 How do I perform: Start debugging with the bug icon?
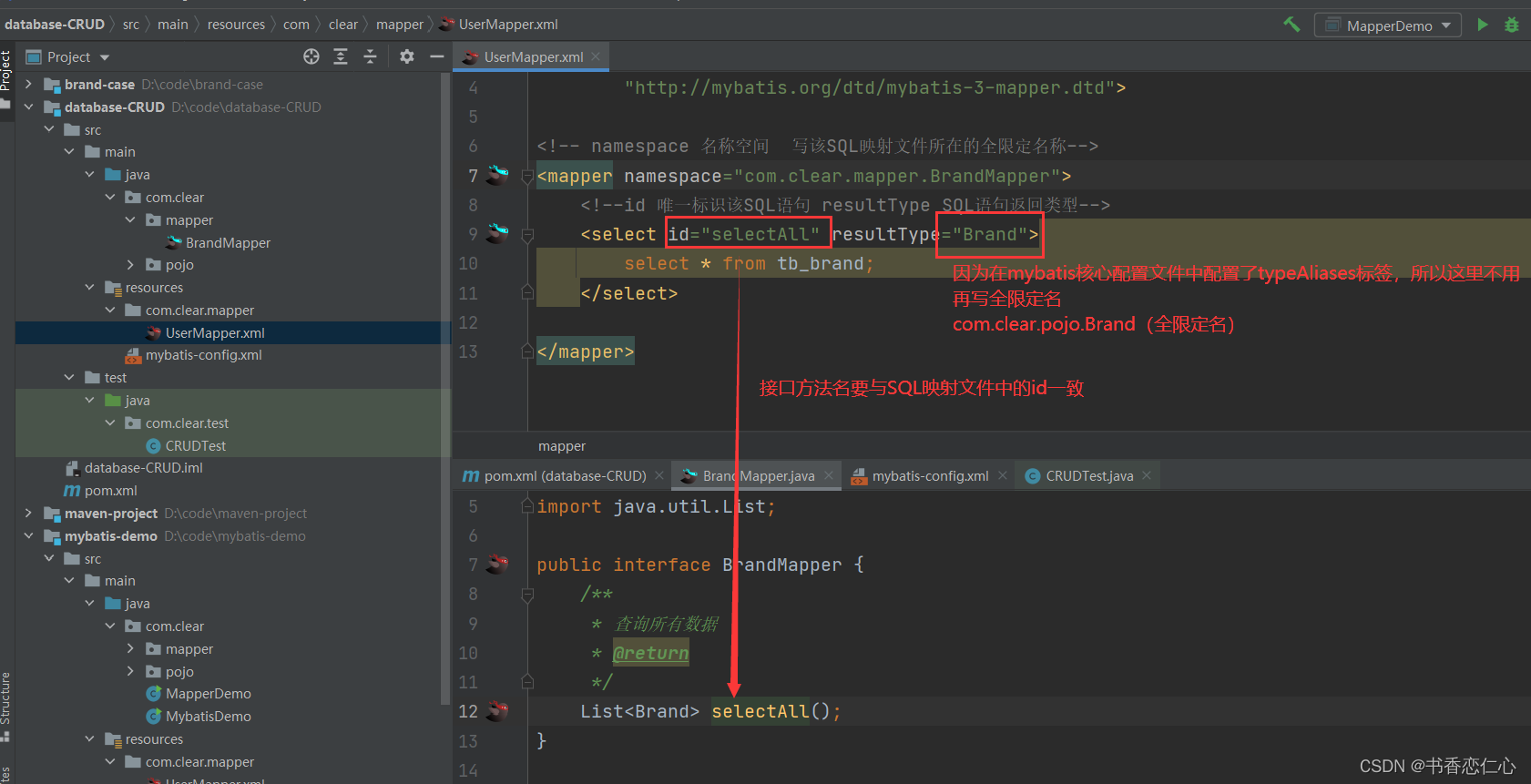click(x=1511, y=25)
